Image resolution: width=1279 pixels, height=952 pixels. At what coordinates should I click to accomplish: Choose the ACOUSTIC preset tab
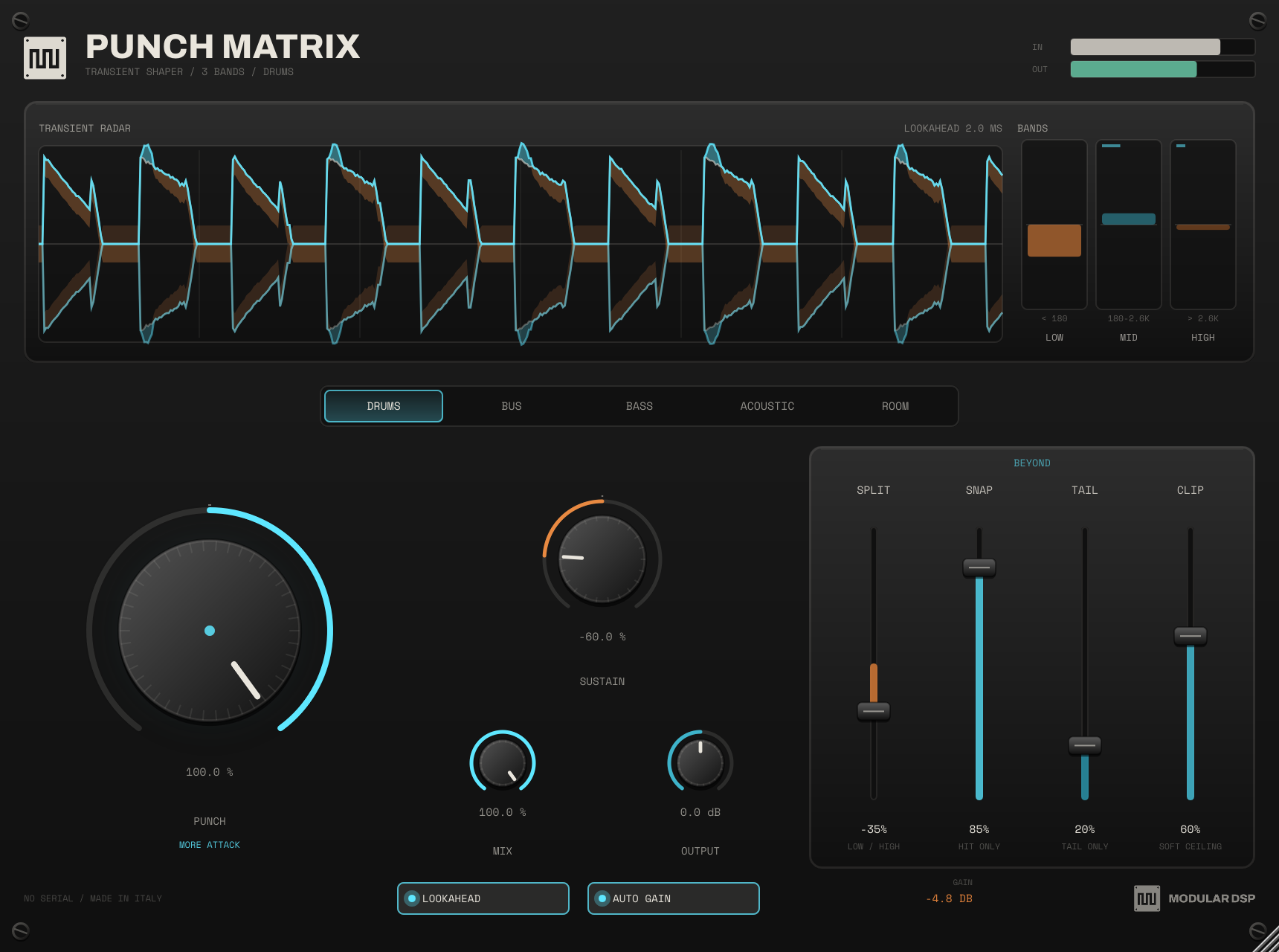(767, 406)
